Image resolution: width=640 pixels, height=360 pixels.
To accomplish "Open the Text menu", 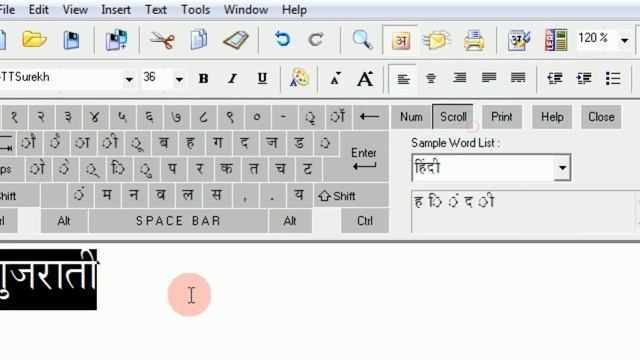I will [156, 9].
